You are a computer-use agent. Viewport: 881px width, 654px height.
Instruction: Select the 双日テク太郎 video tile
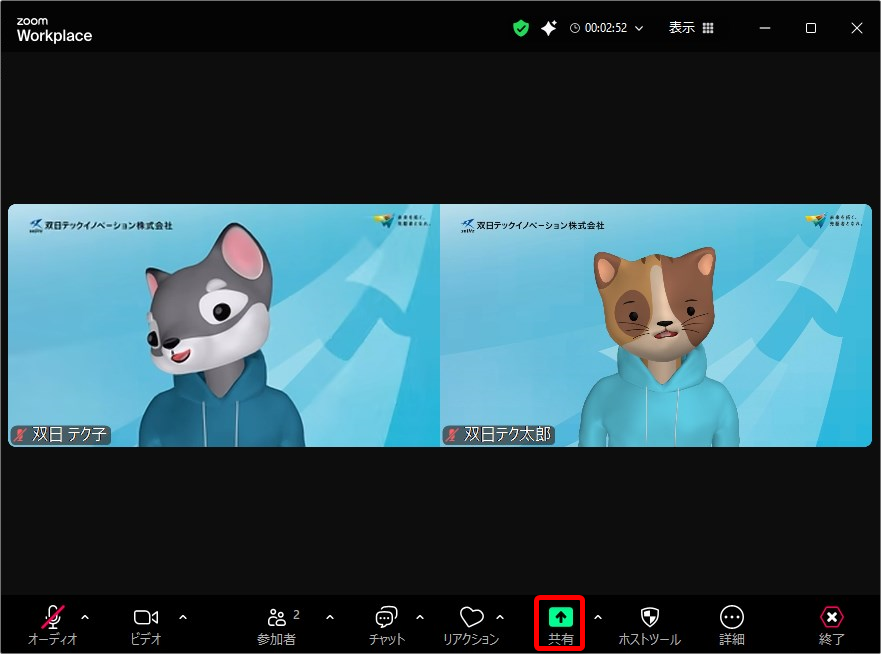click(656, 325)
